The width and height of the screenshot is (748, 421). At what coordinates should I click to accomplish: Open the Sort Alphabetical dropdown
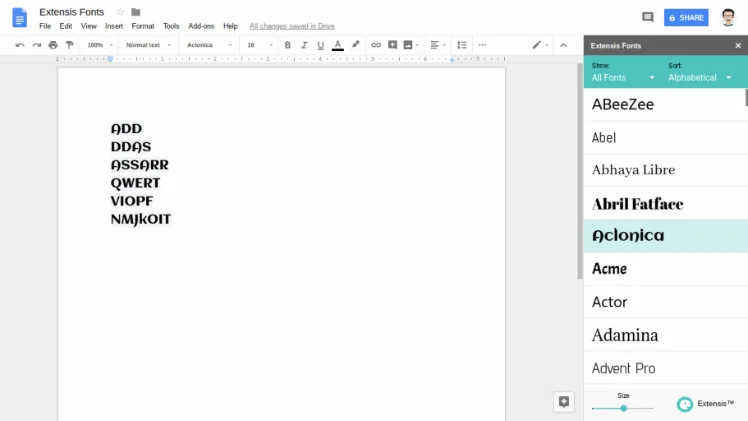click(x=700, y=78)
